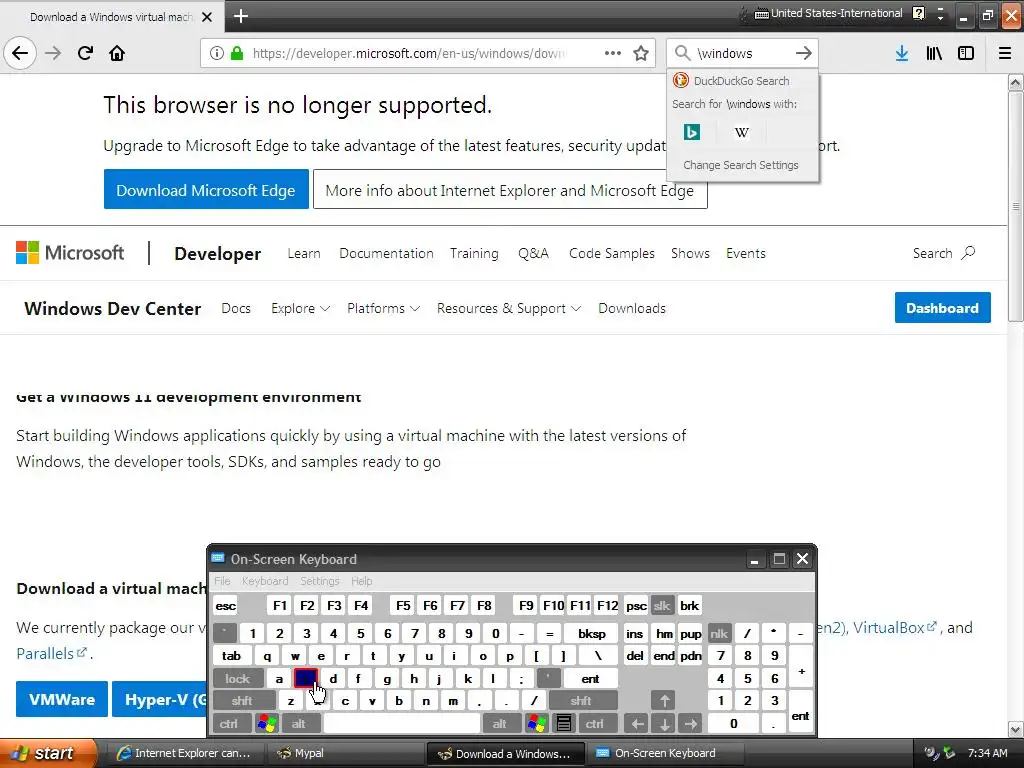Close the Download a Windows virtual machine tab

[207, 17]
